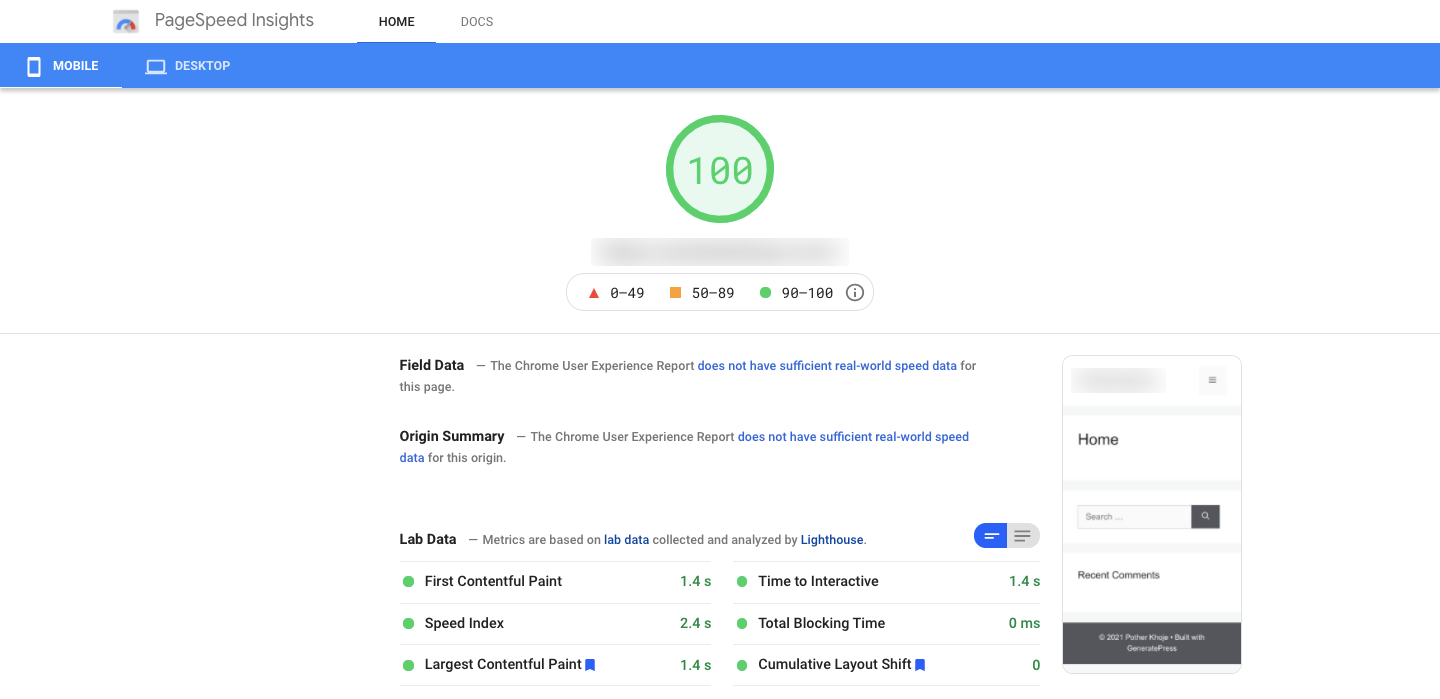Select the desktop laptop icon
The height and width of the screenshot is (699, 1440).
[x=155, y=67]
